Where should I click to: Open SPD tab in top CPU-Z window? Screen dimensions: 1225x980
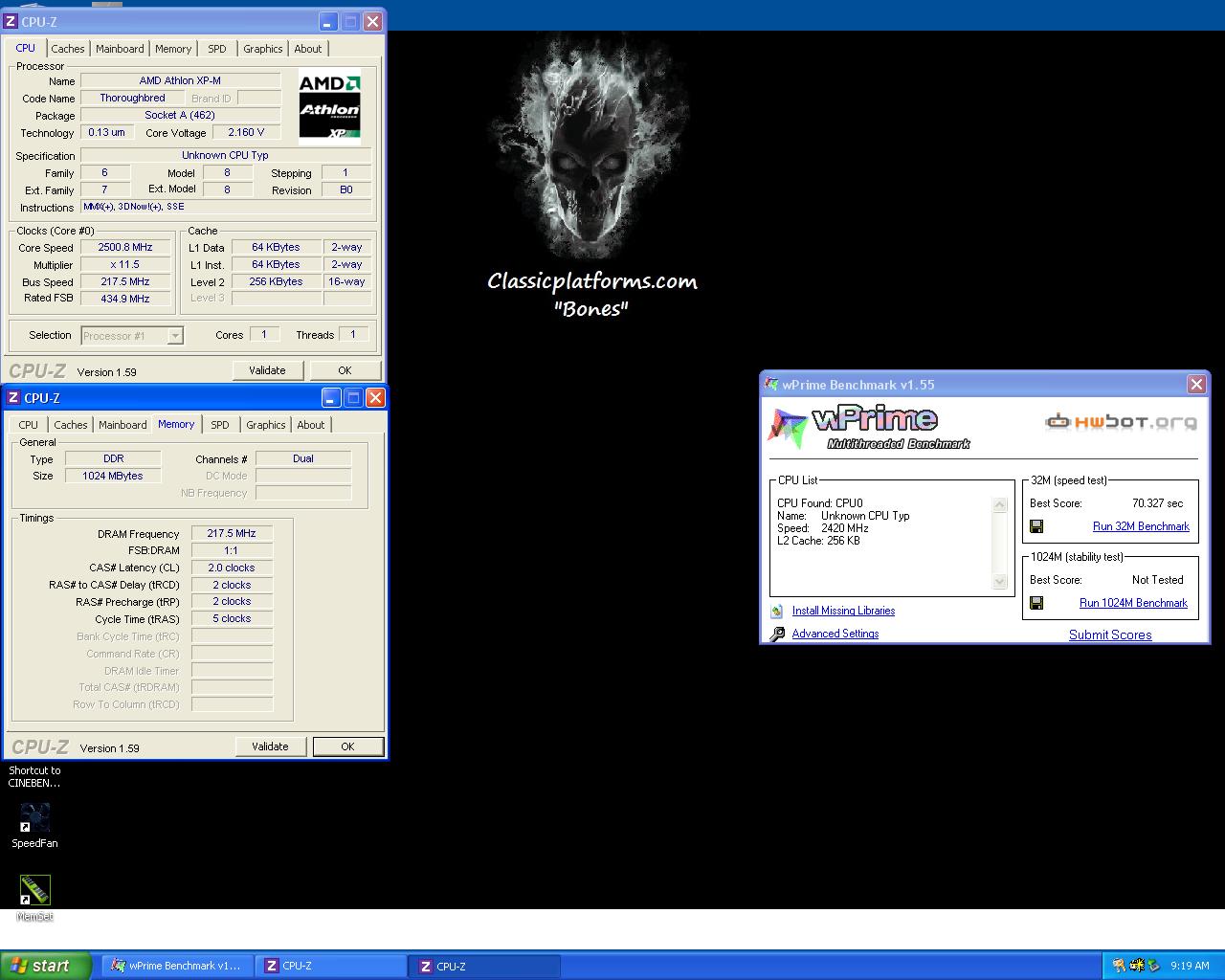click(x=217, y=49)
